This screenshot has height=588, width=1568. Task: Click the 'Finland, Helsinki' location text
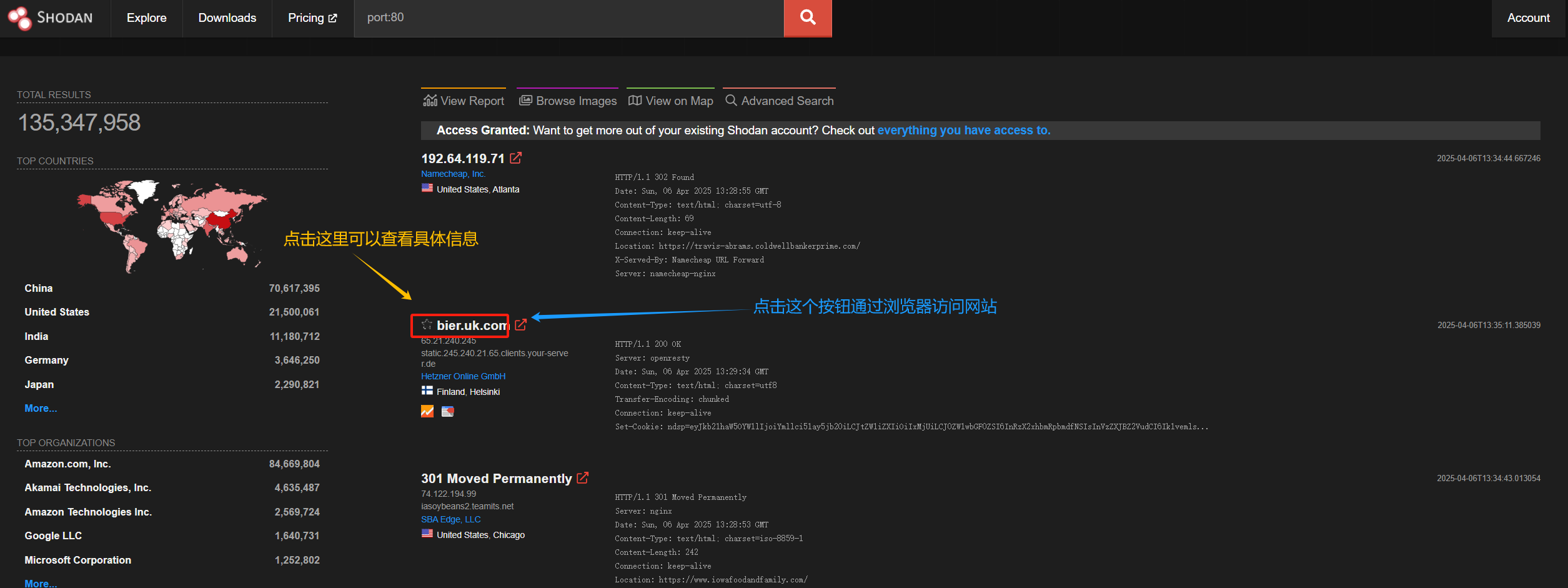click(468, 392)
